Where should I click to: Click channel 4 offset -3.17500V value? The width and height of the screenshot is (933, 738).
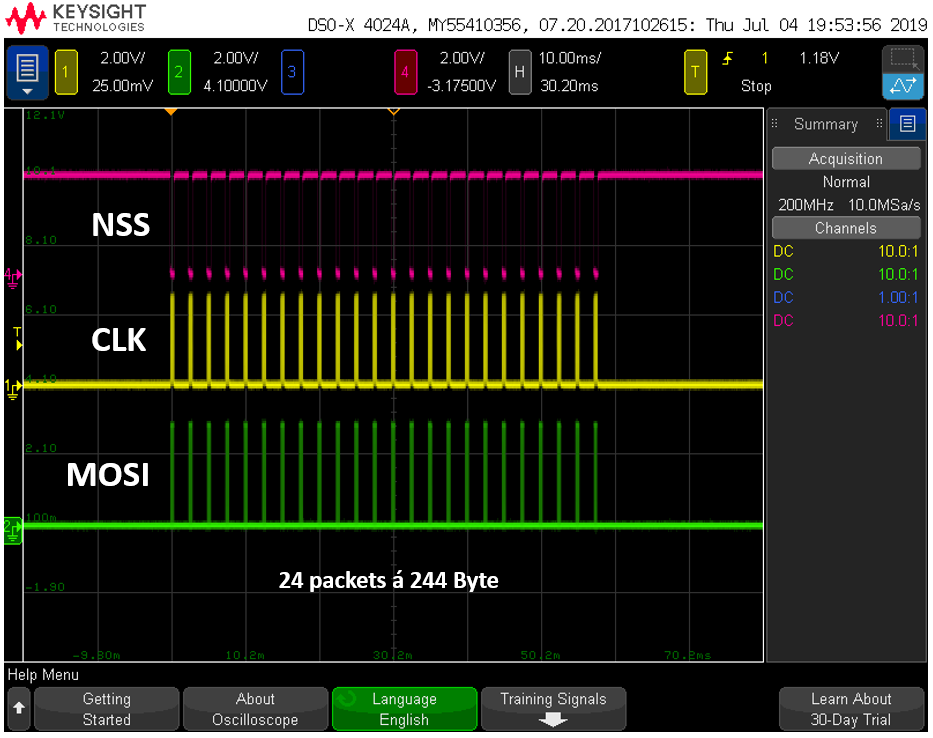[x=462, y=86]
